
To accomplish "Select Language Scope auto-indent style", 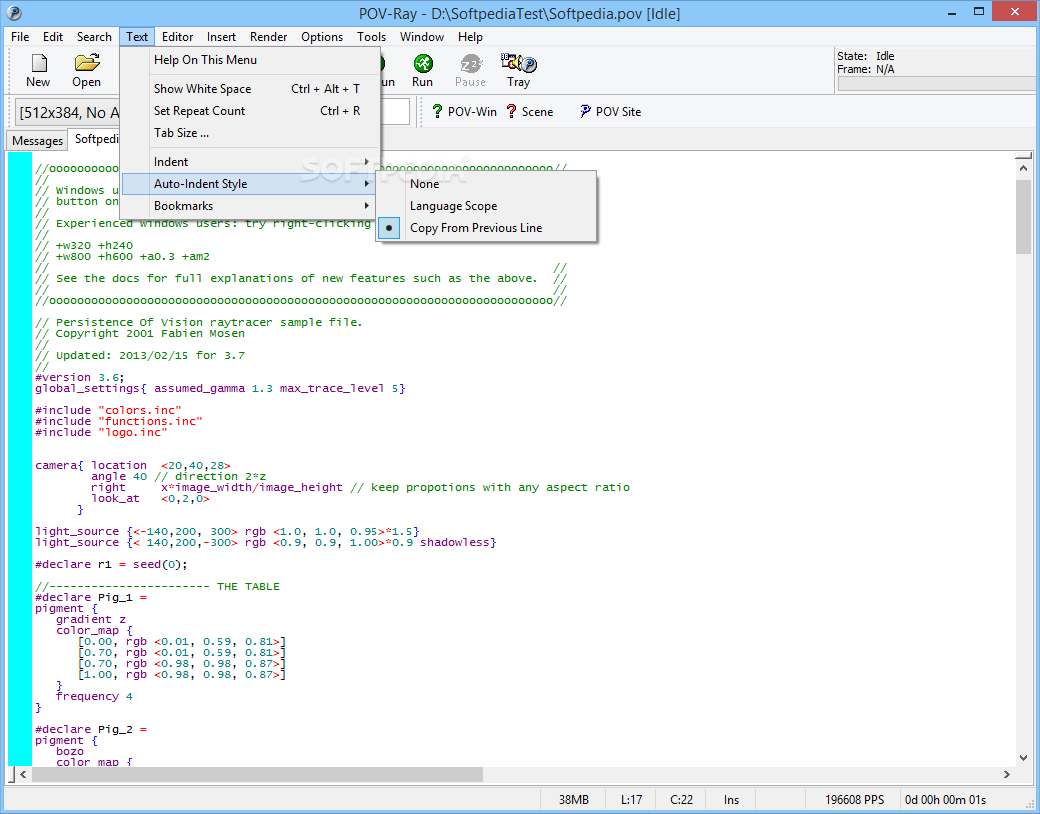I will click(x=486, y=206).
